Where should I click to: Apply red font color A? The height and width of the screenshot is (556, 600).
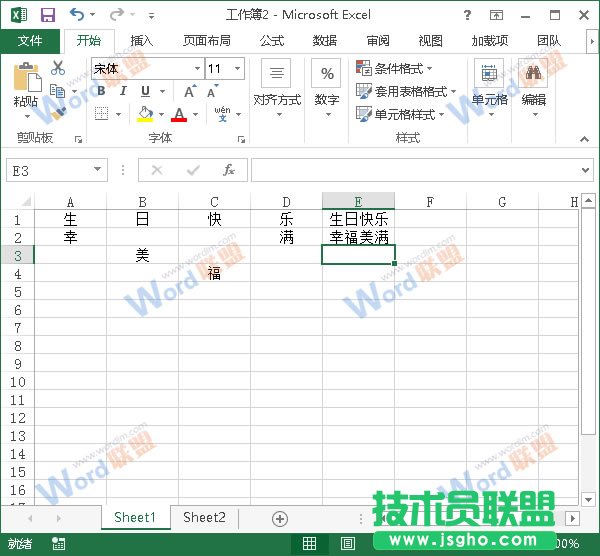coord(179,114)
